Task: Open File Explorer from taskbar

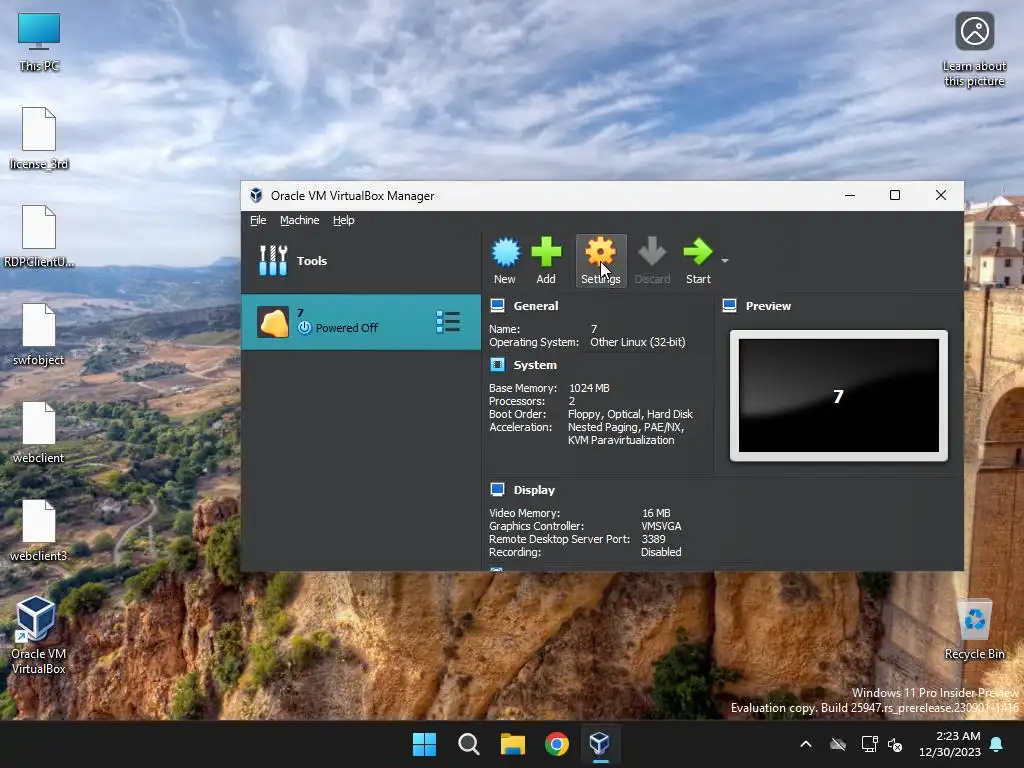Action: point(513,744)
